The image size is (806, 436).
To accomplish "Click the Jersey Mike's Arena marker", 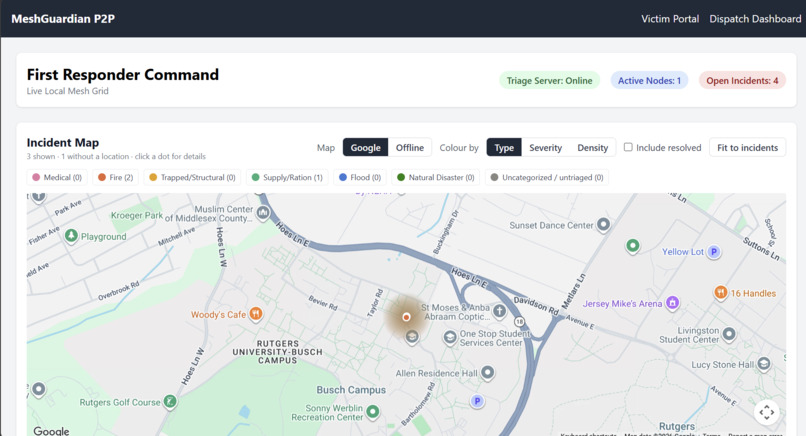I will (672, 302).
